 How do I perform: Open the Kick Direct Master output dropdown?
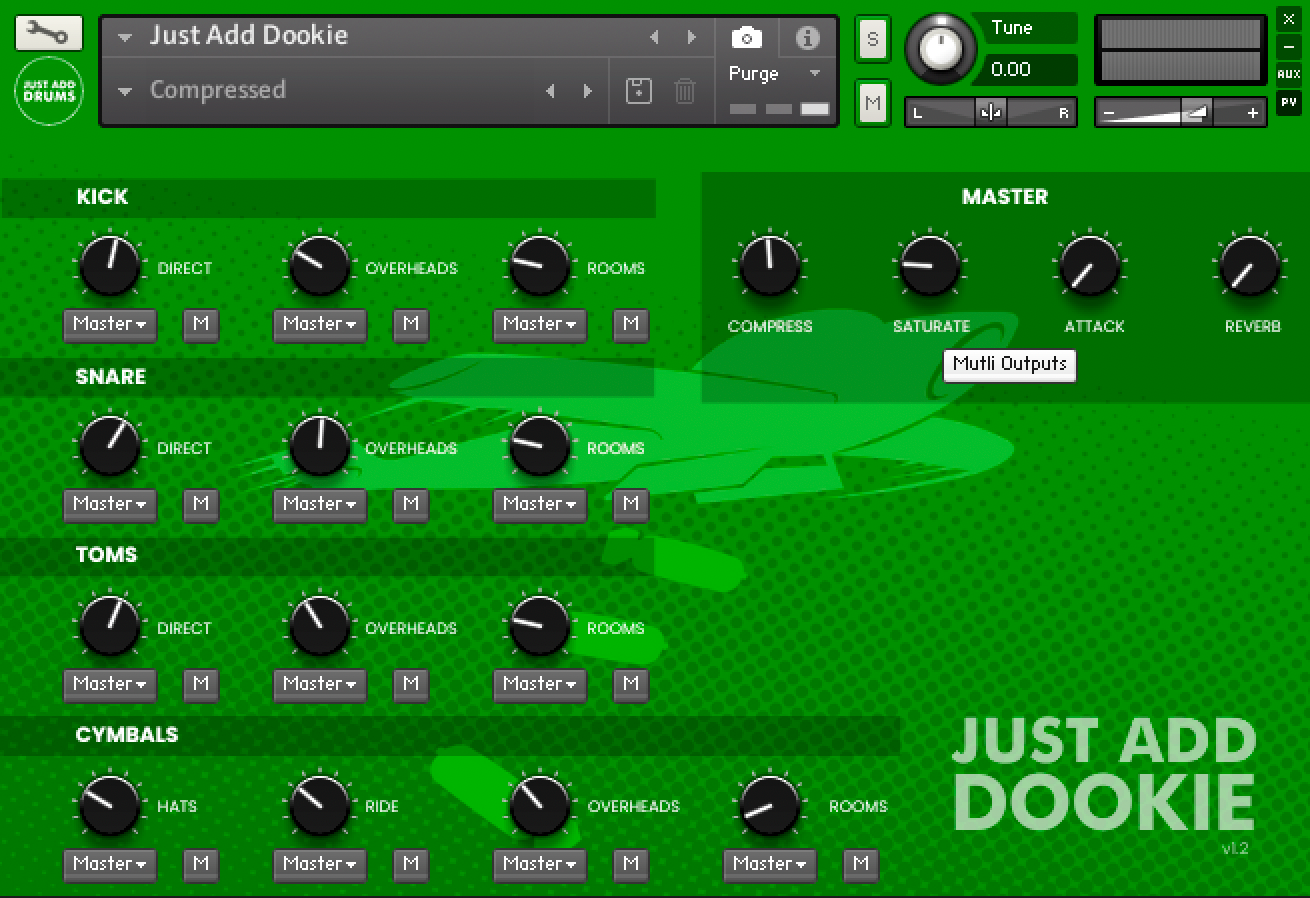pyautogui.click(x=110, y=324)
